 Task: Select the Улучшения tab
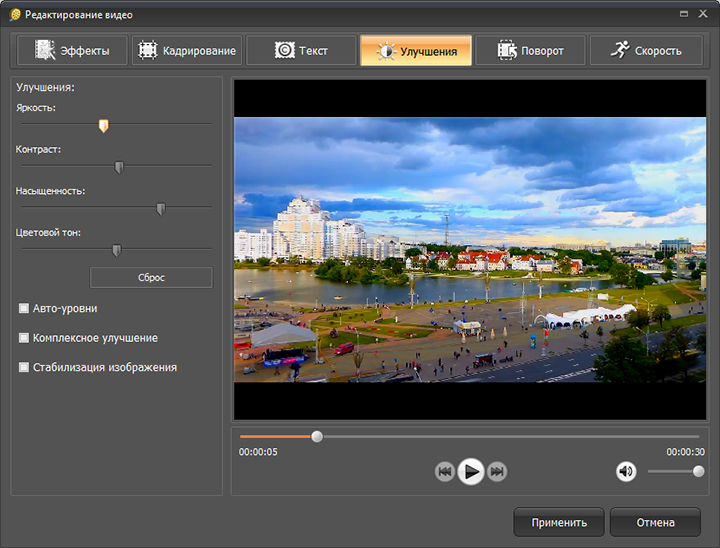click(x=416, y=51)
